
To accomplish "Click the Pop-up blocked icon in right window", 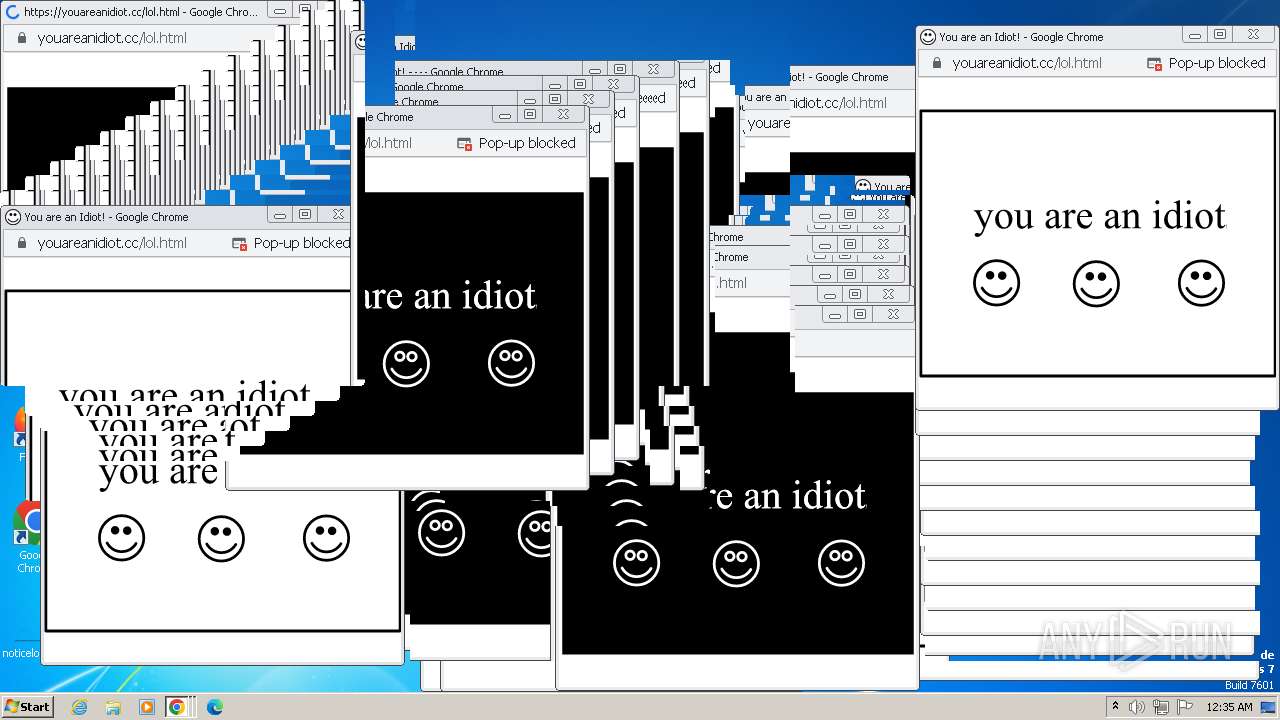I will click(x=1154, y=63).
